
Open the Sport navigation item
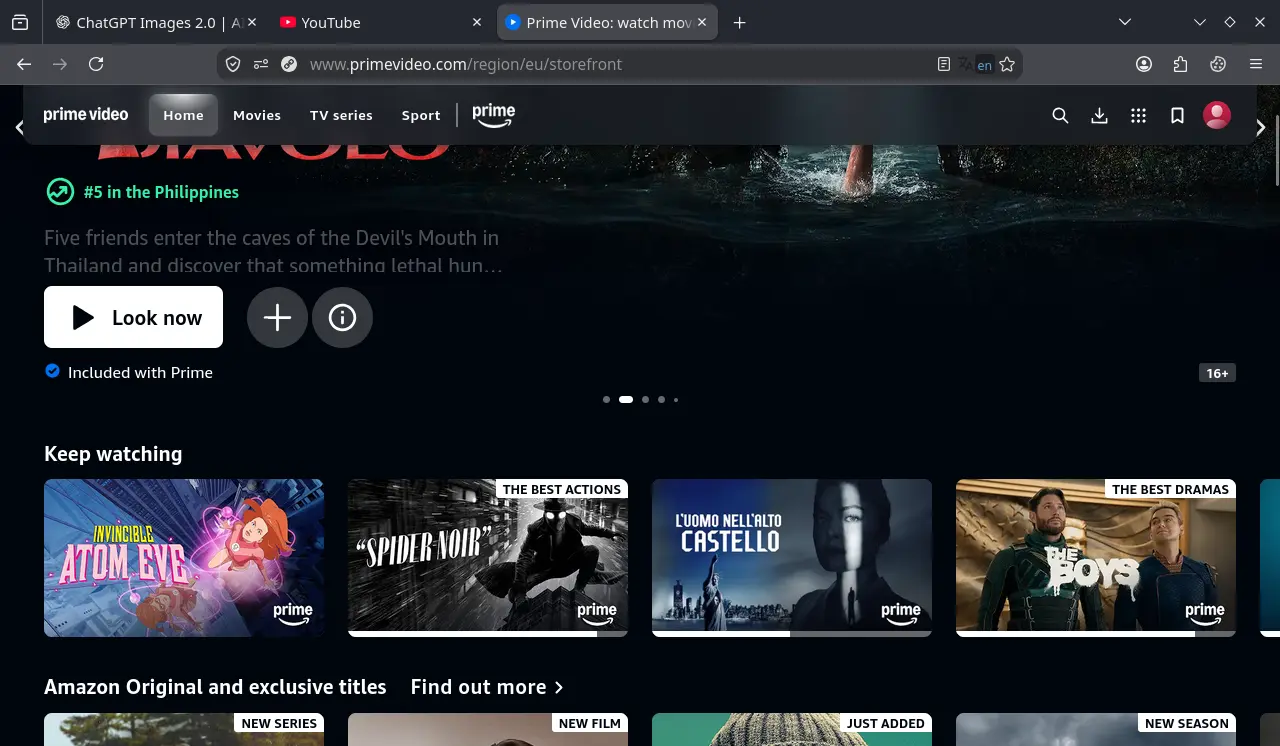click(421, 115)
